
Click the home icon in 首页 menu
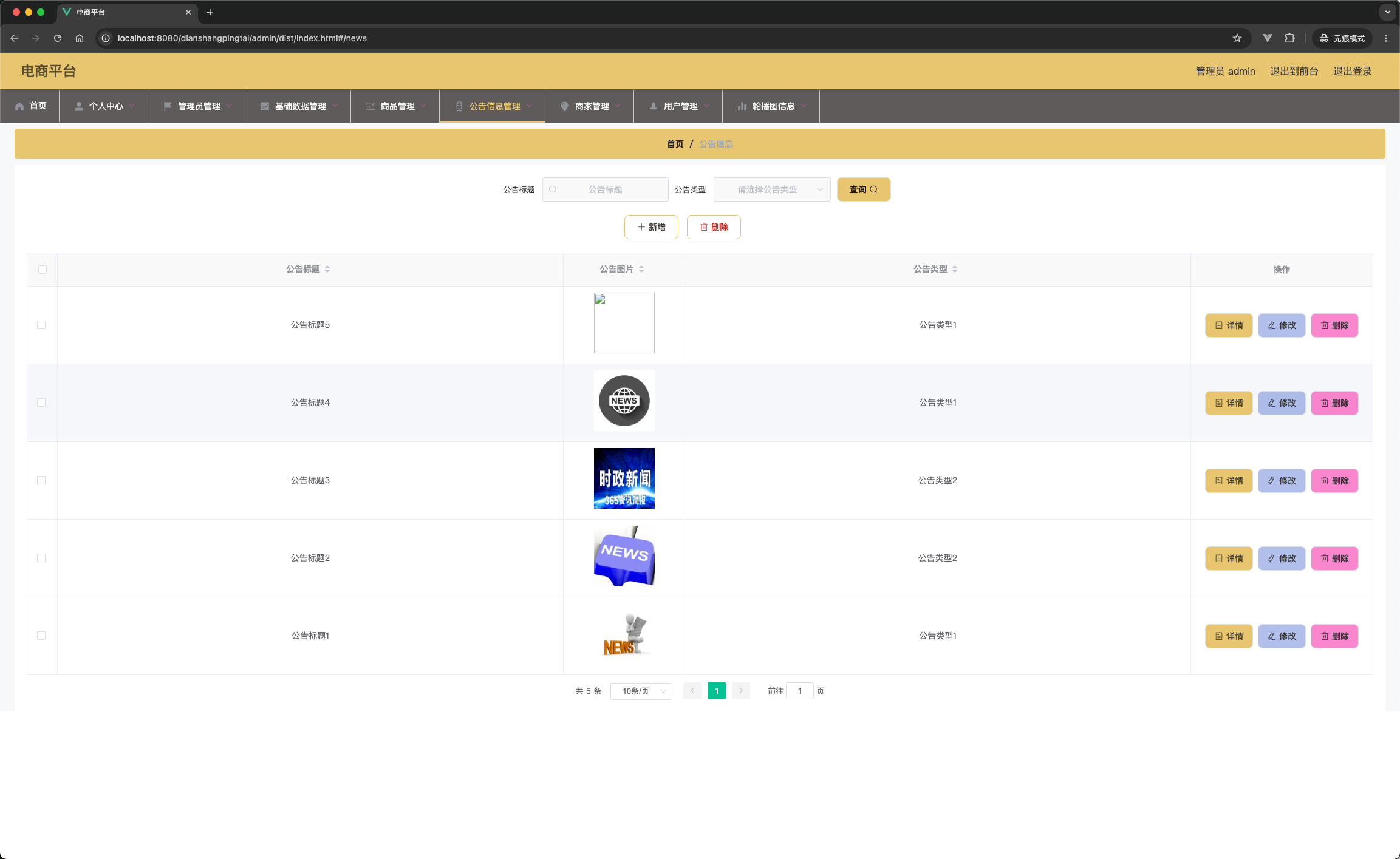[19, 106]
